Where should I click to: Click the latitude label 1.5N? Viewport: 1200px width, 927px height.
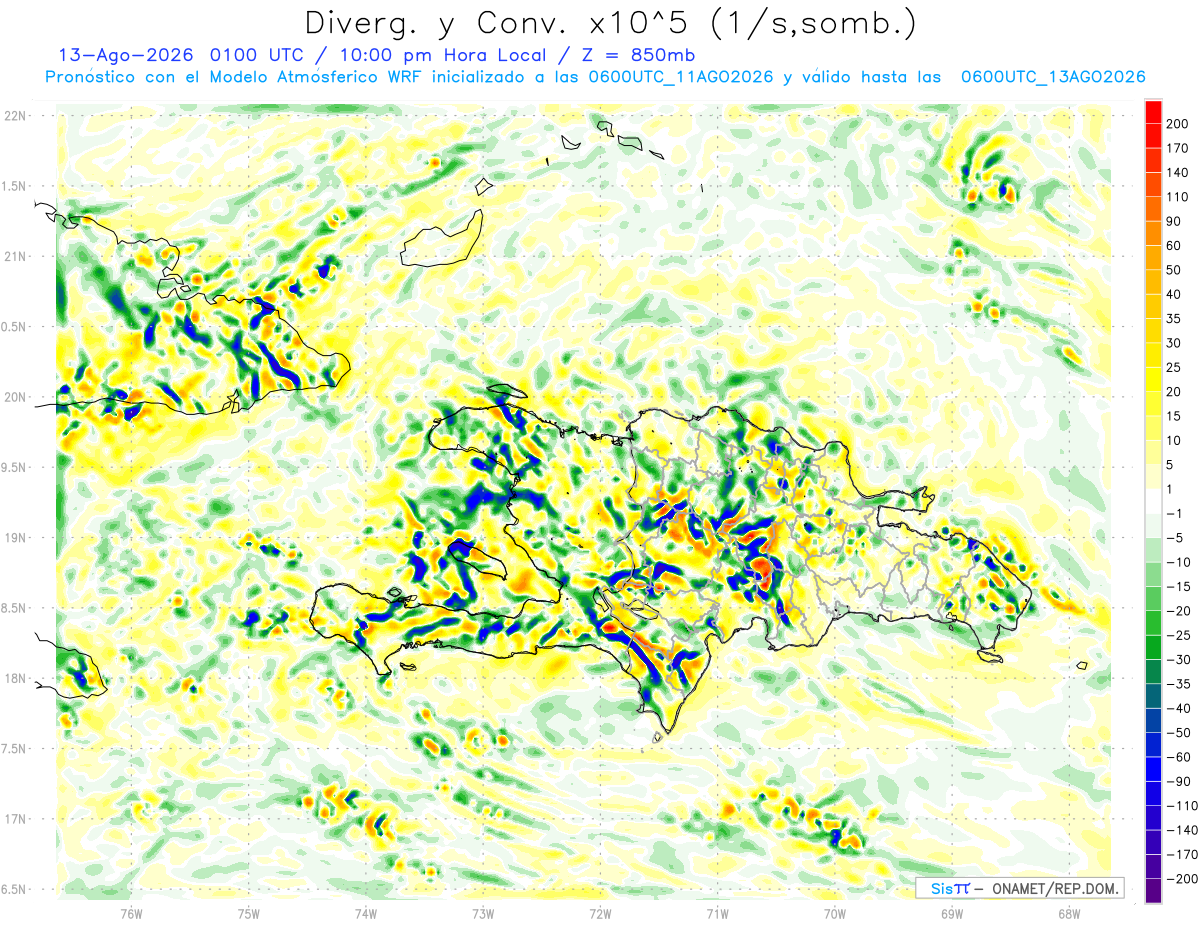click(14, 186)
